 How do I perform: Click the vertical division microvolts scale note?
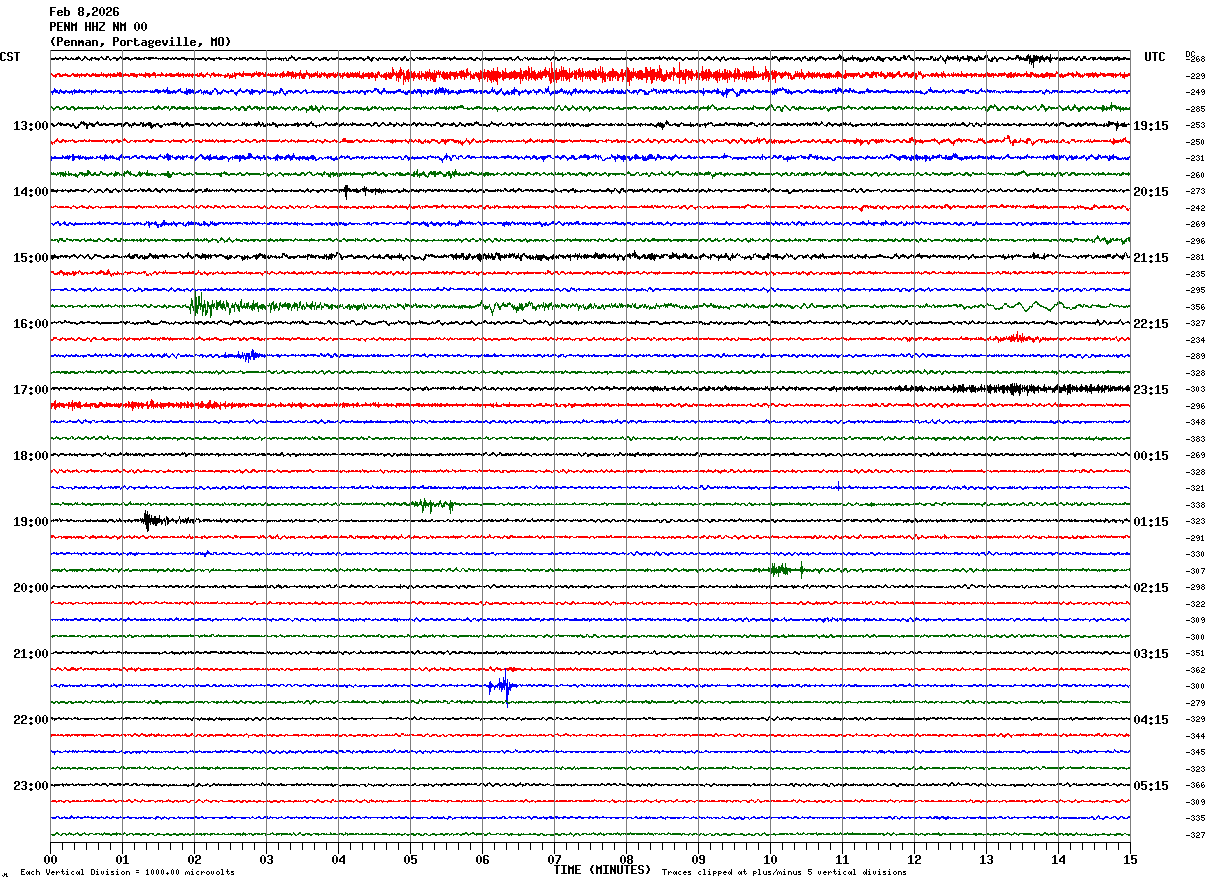[127, 873]
